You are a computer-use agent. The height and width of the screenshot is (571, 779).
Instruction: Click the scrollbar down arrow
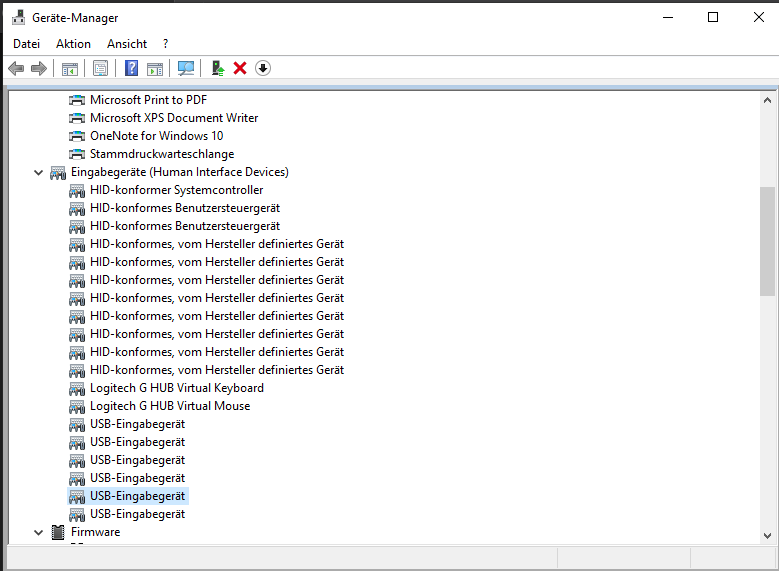(767, 536)
